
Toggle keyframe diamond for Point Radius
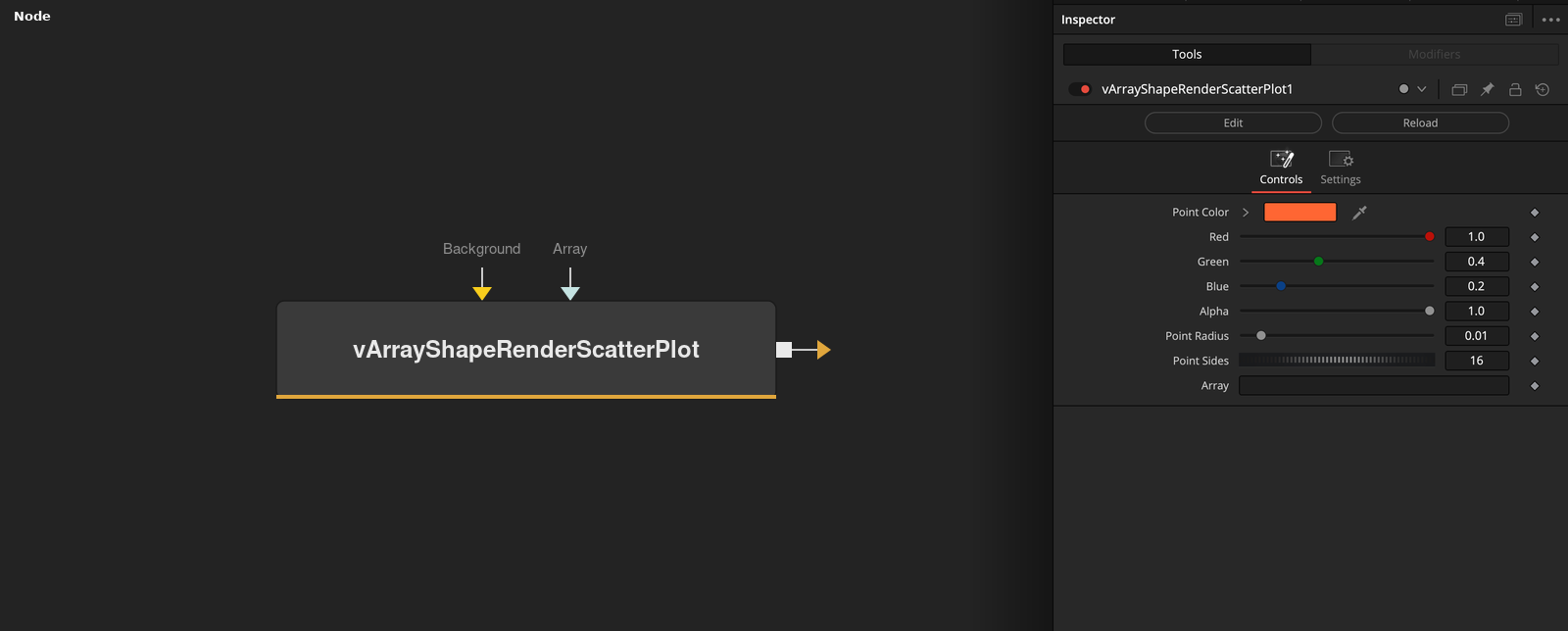tap(1535, 336)
